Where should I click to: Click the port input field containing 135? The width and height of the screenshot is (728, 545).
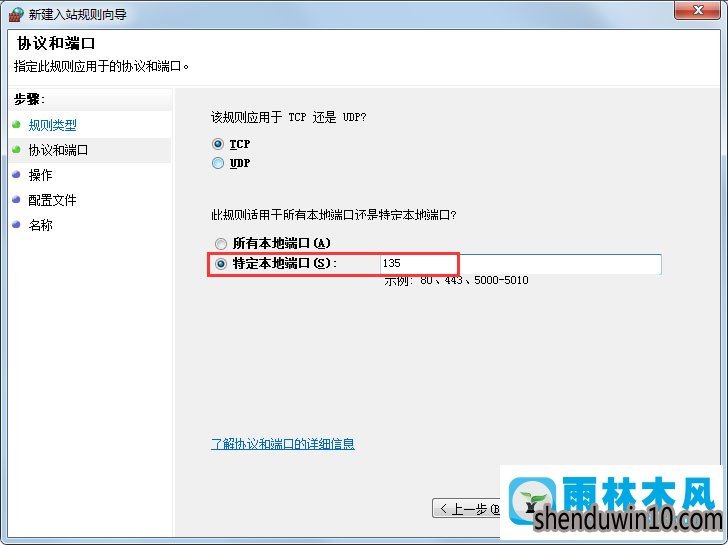[x=520, y=264]
